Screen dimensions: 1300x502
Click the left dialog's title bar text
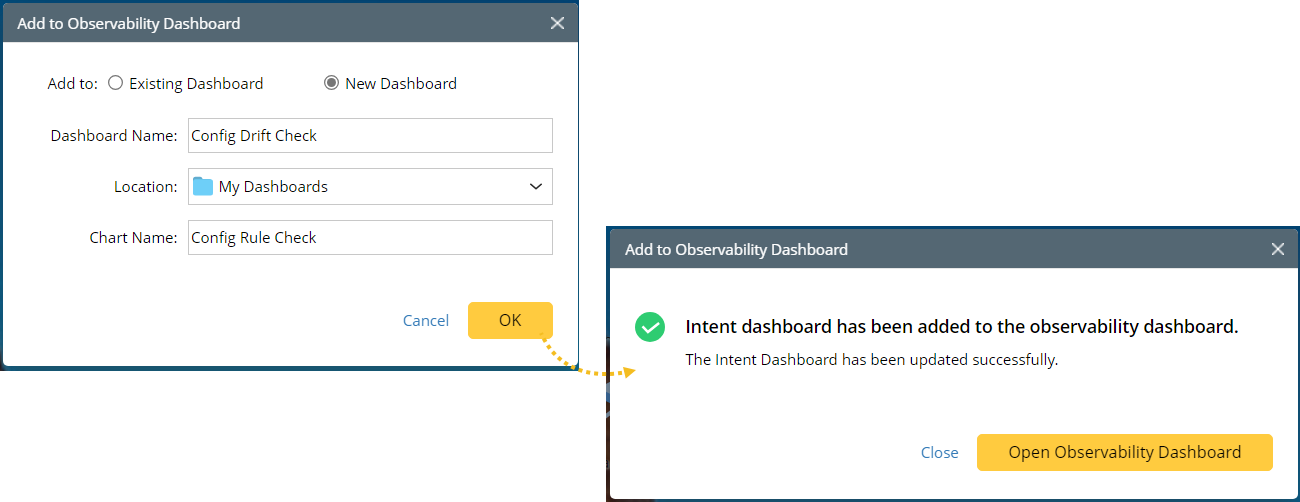[128, 23]
